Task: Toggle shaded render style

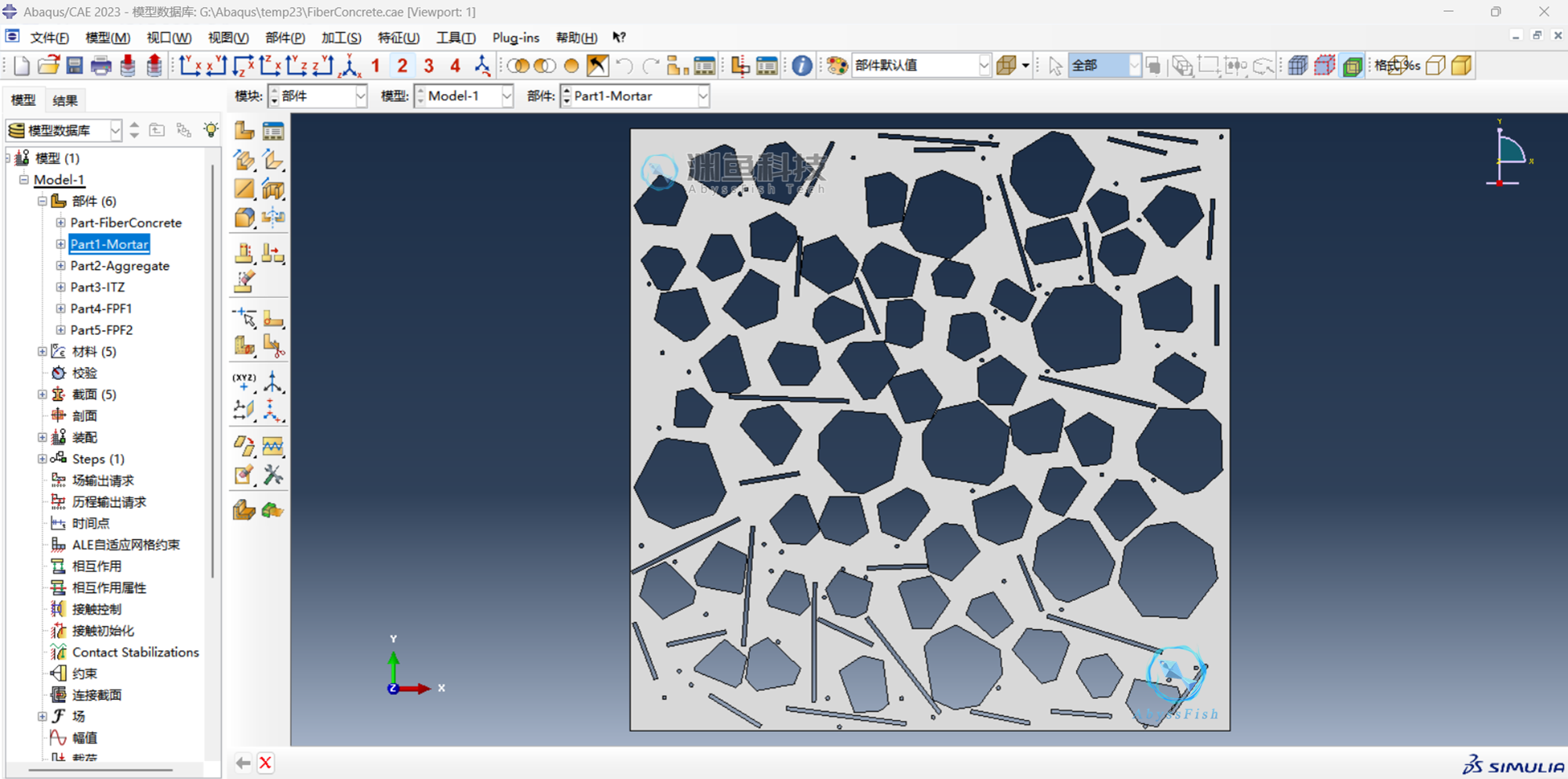Action: click(1462, 66)
